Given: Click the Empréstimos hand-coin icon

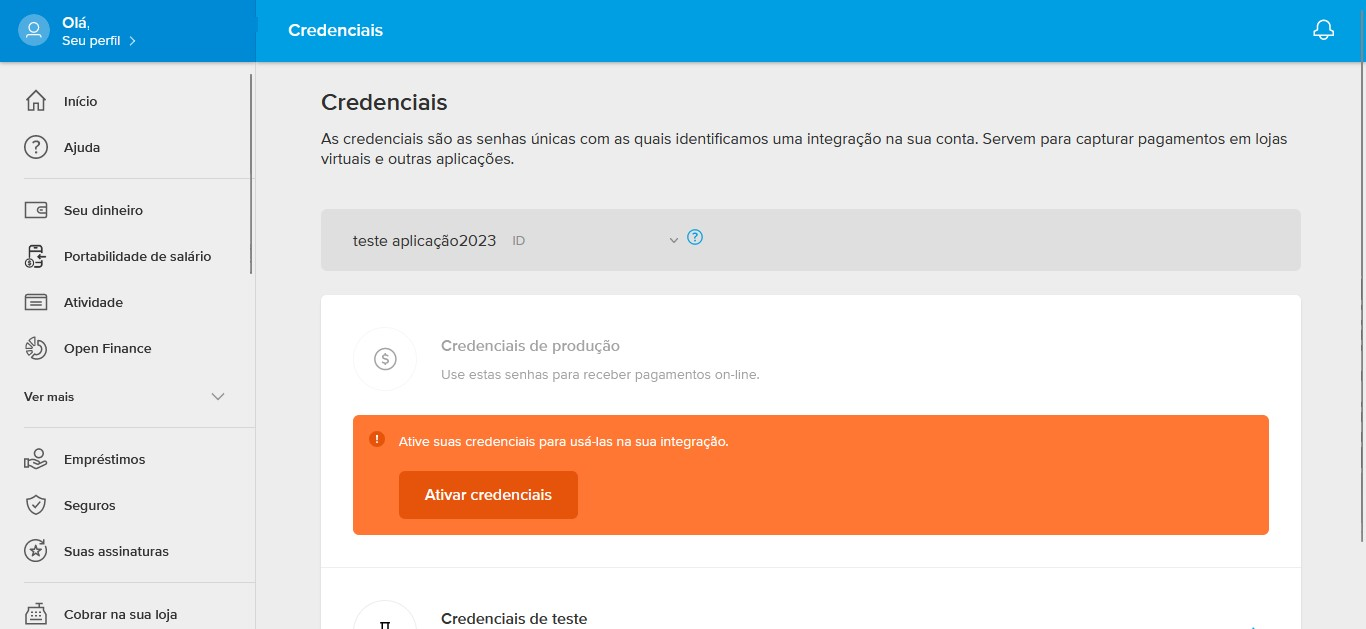Looking at the screenshot, I should click(x=36, y=459).
